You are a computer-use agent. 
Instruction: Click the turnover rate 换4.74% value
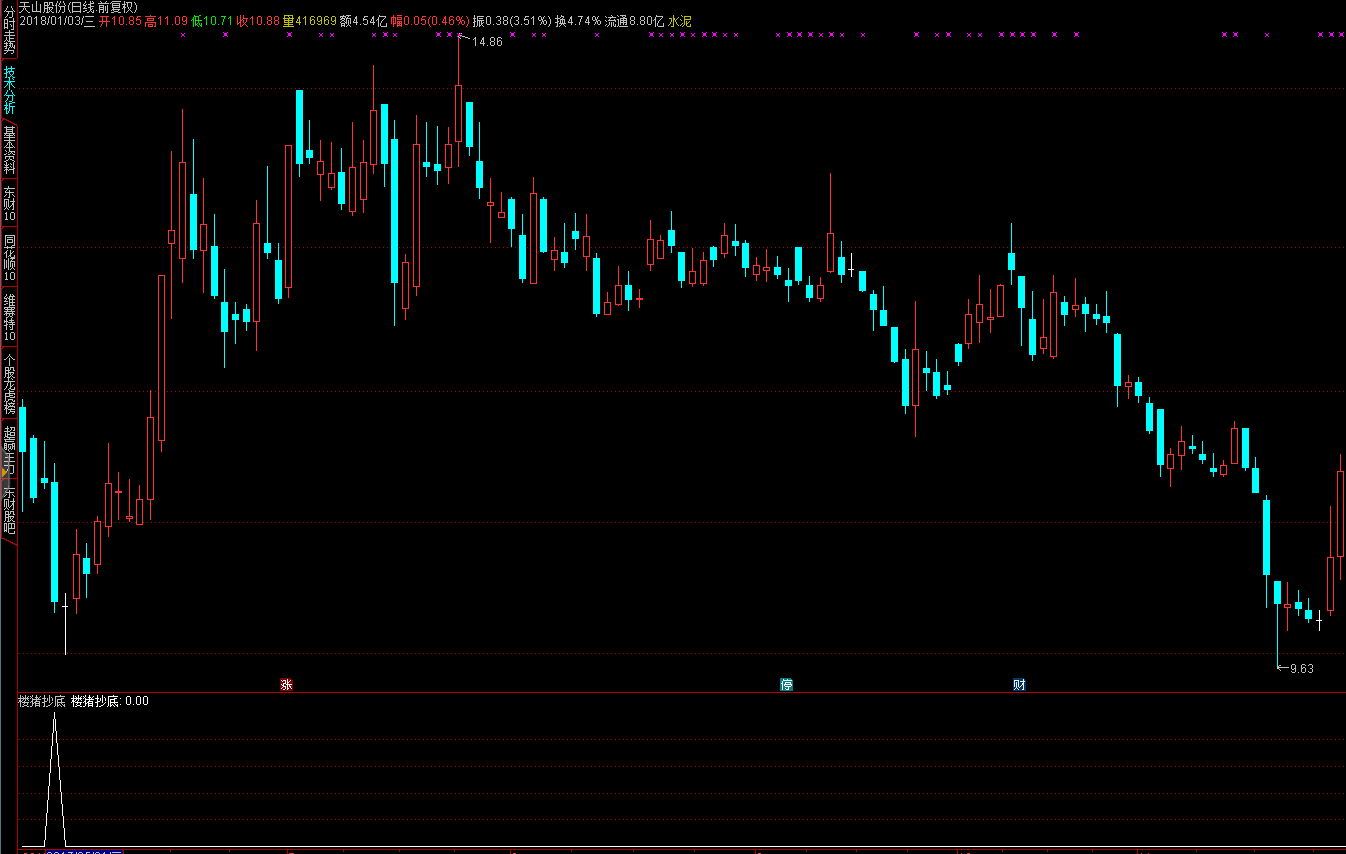(579, 20)
